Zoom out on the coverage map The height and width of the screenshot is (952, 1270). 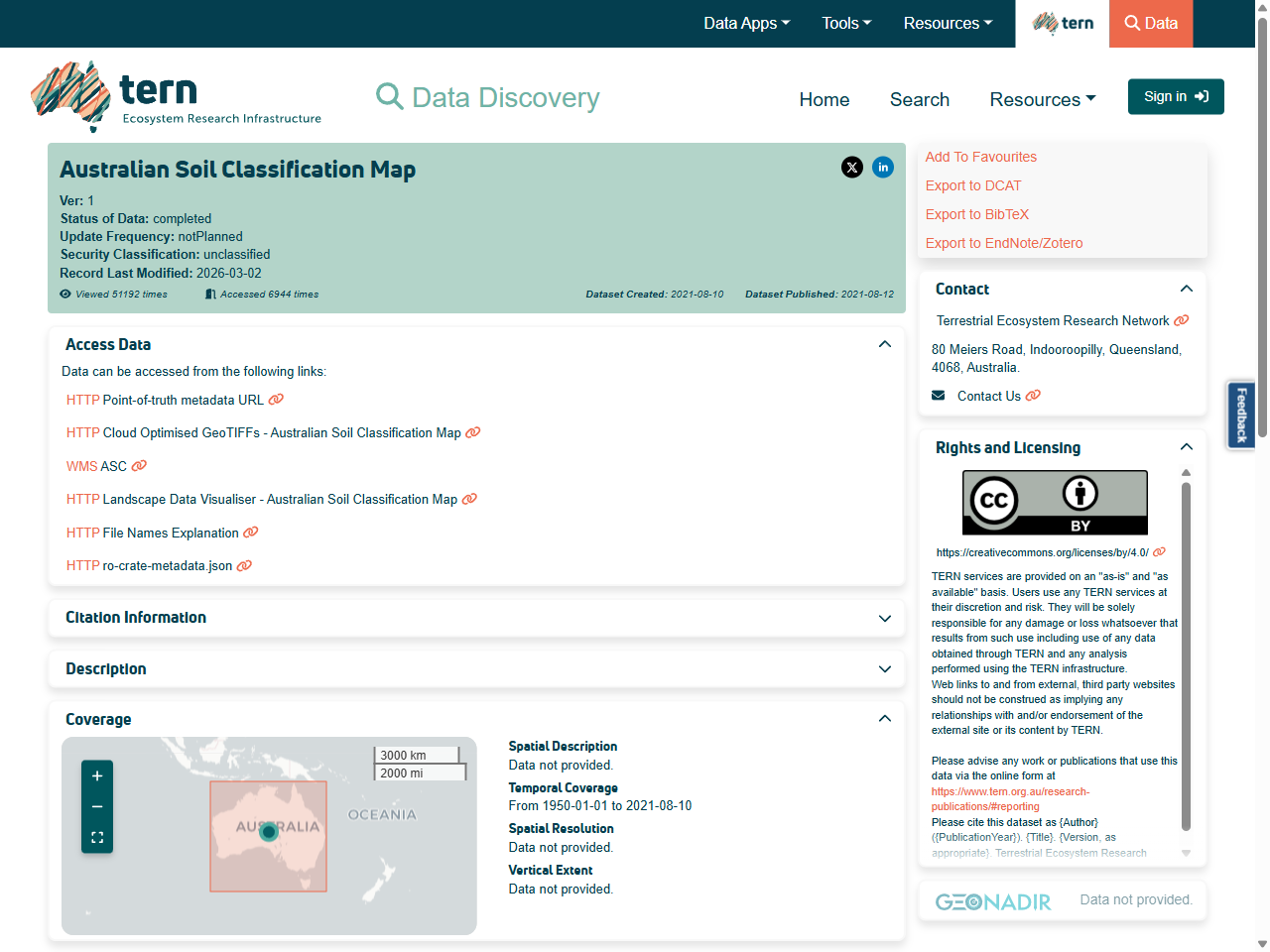pyautogui.click(x=96, y=806)
